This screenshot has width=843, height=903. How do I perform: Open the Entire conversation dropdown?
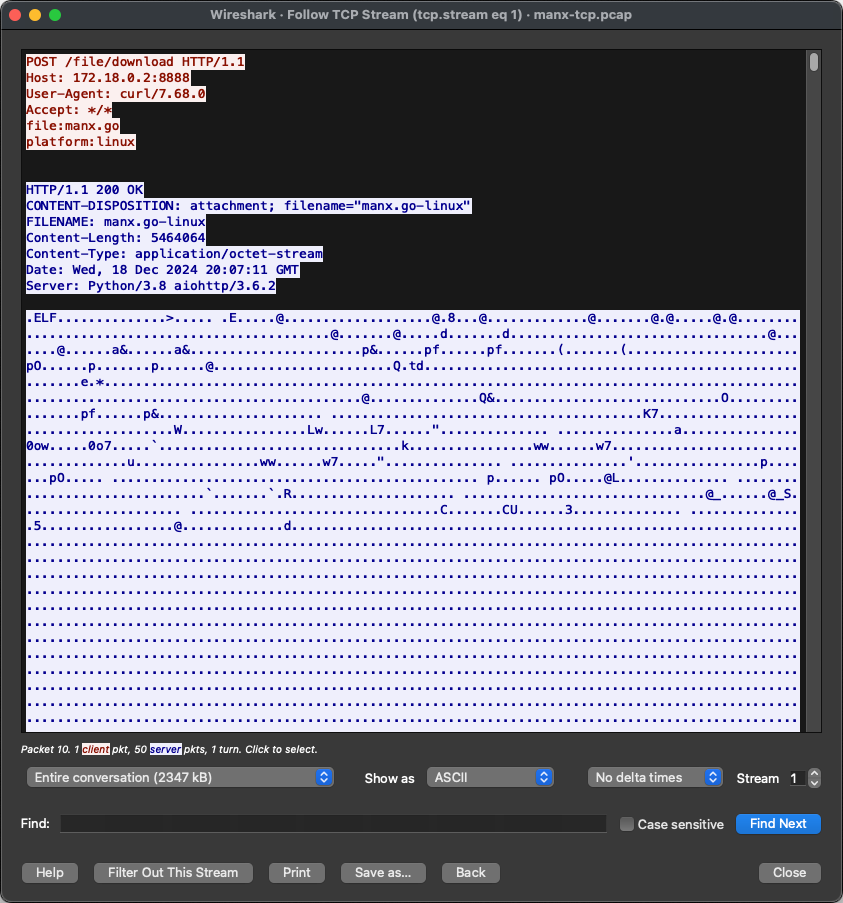[180, 777]
